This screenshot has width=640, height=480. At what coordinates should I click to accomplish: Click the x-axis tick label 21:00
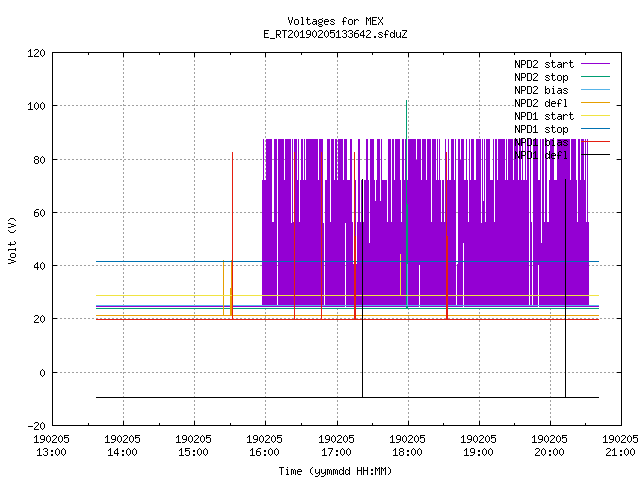click(x=620, y=453)
